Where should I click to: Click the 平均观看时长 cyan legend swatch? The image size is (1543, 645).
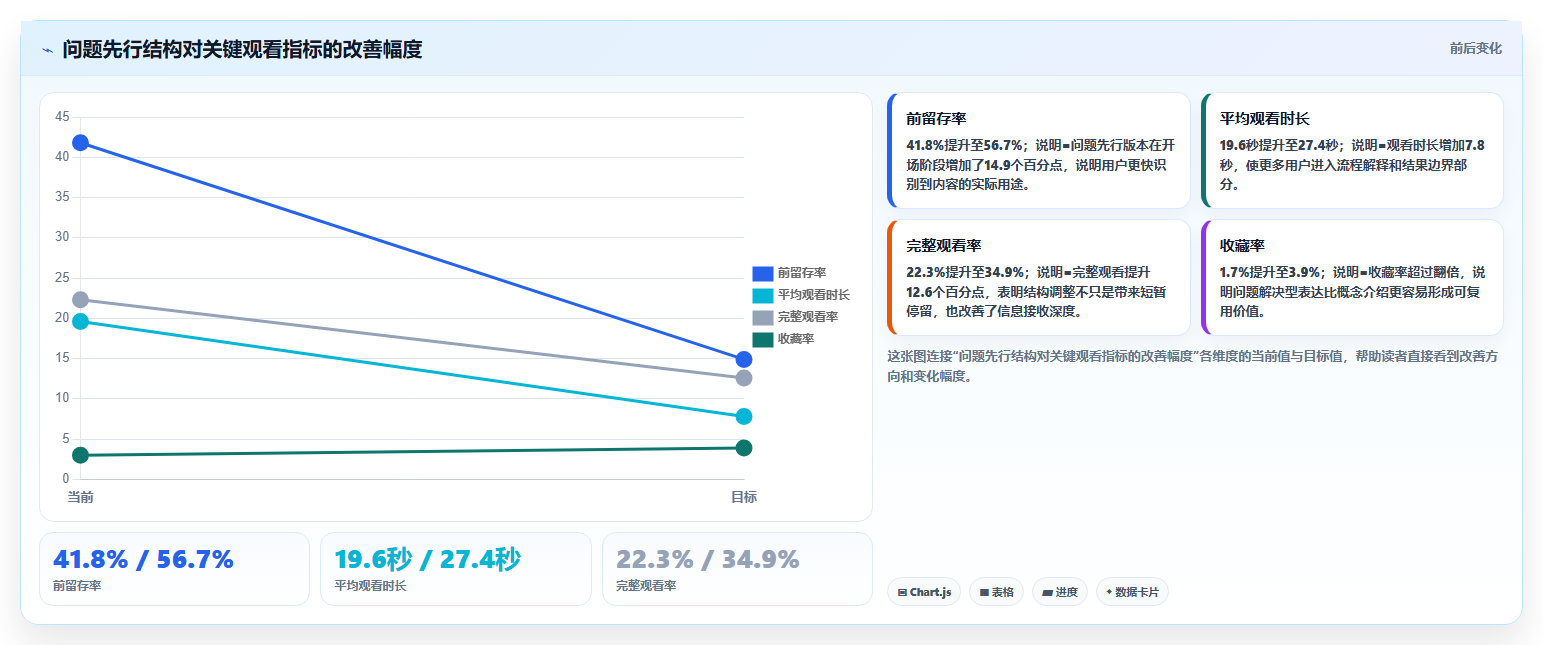[763, 295]
